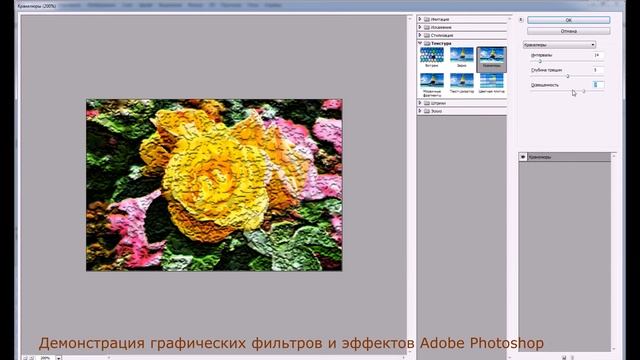This screenshot has height=360, width=640.
Task: Click the preview area vertical scrollbar
Action: pyautogui.click(x=410, y=184)
